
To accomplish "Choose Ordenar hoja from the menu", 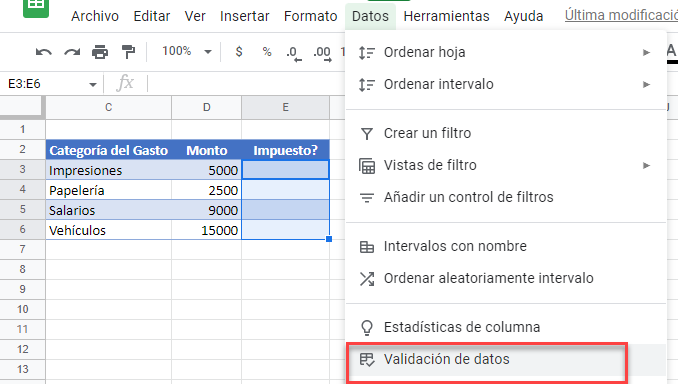I will coord(506,52).
